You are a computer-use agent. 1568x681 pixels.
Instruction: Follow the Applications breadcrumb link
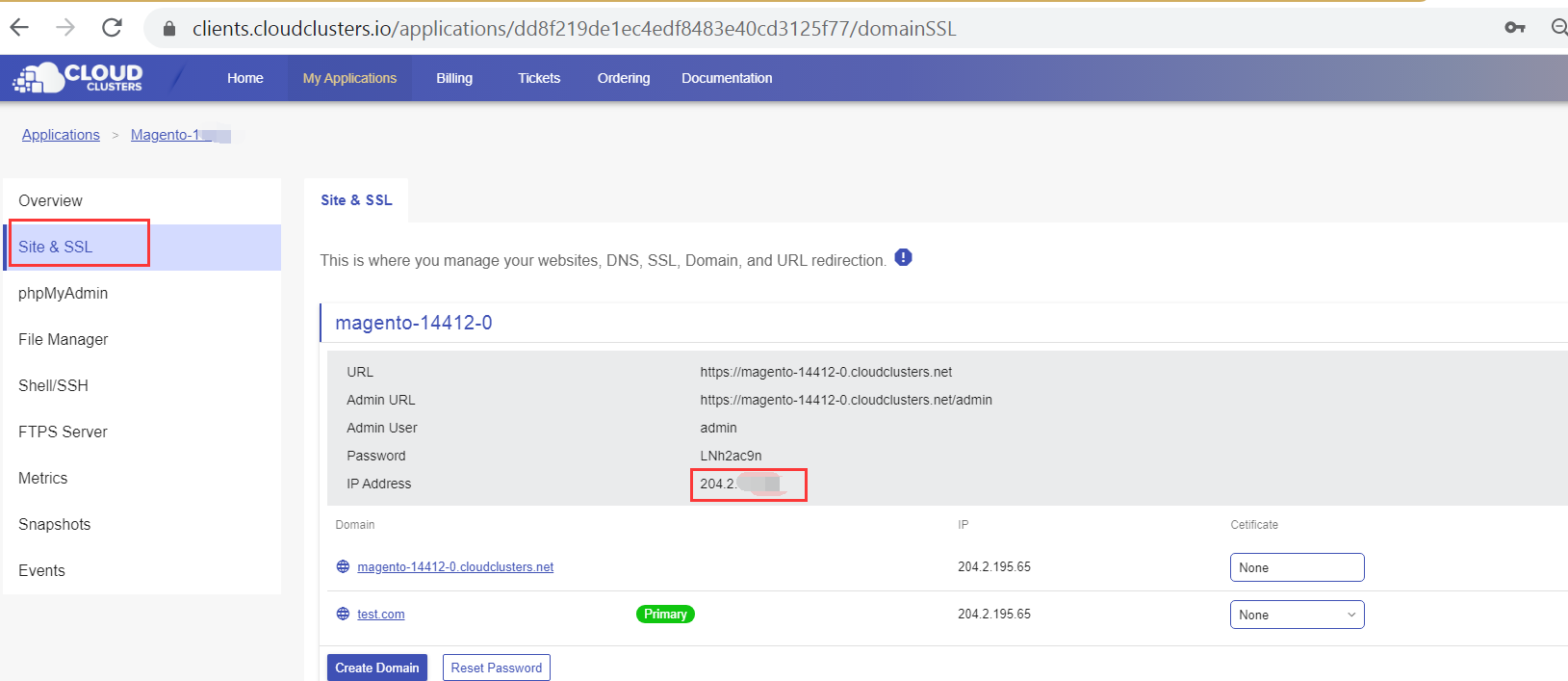61,135
